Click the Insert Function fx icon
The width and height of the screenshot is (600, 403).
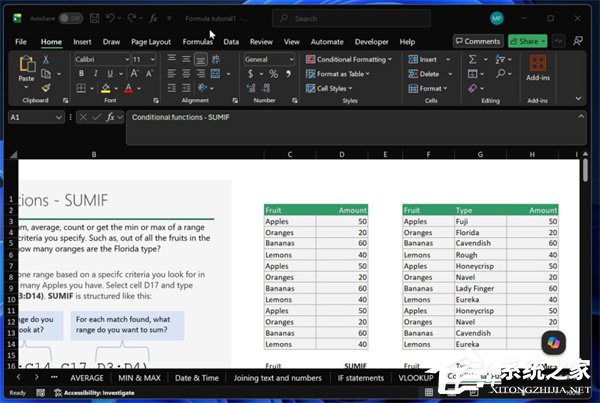pos(110,117)
